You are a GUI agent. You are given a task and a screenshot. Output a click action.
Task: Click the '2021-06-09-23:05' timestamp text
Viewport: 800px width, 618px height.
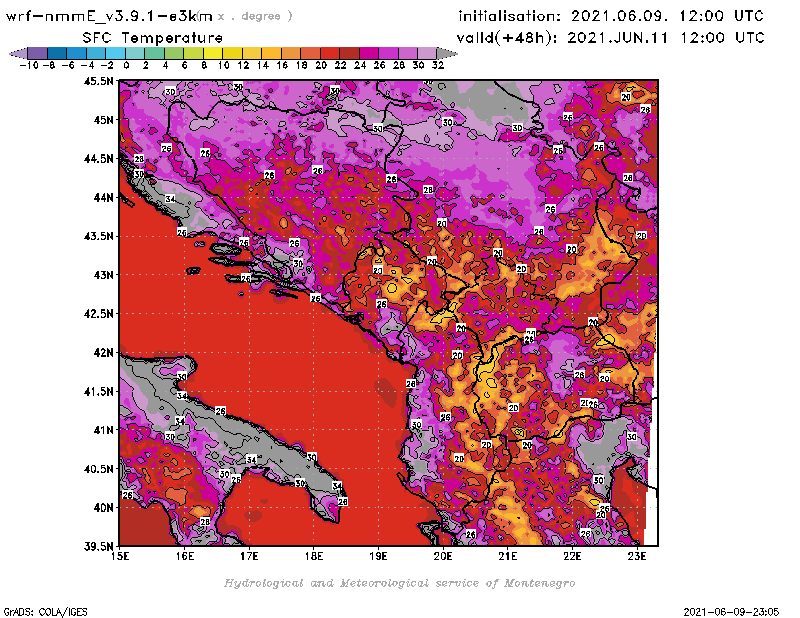tap(731, 612)
